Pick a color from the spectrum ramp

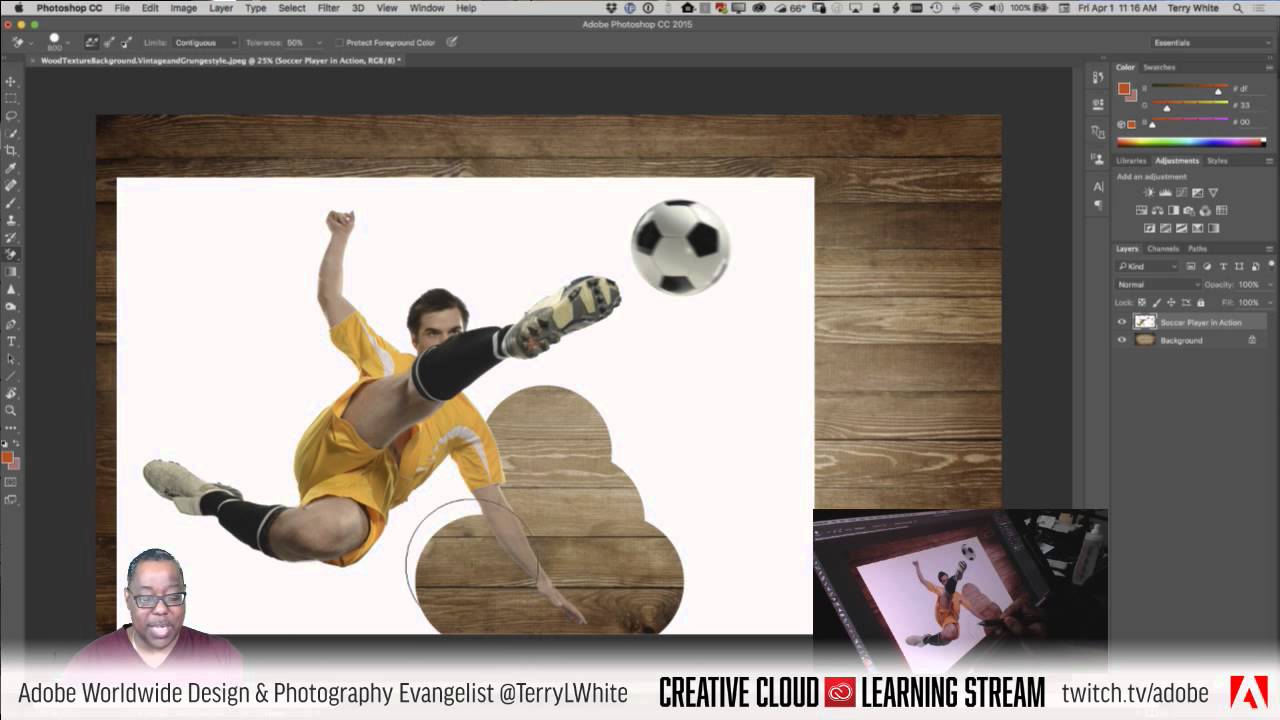click(x=1192, y=142)
